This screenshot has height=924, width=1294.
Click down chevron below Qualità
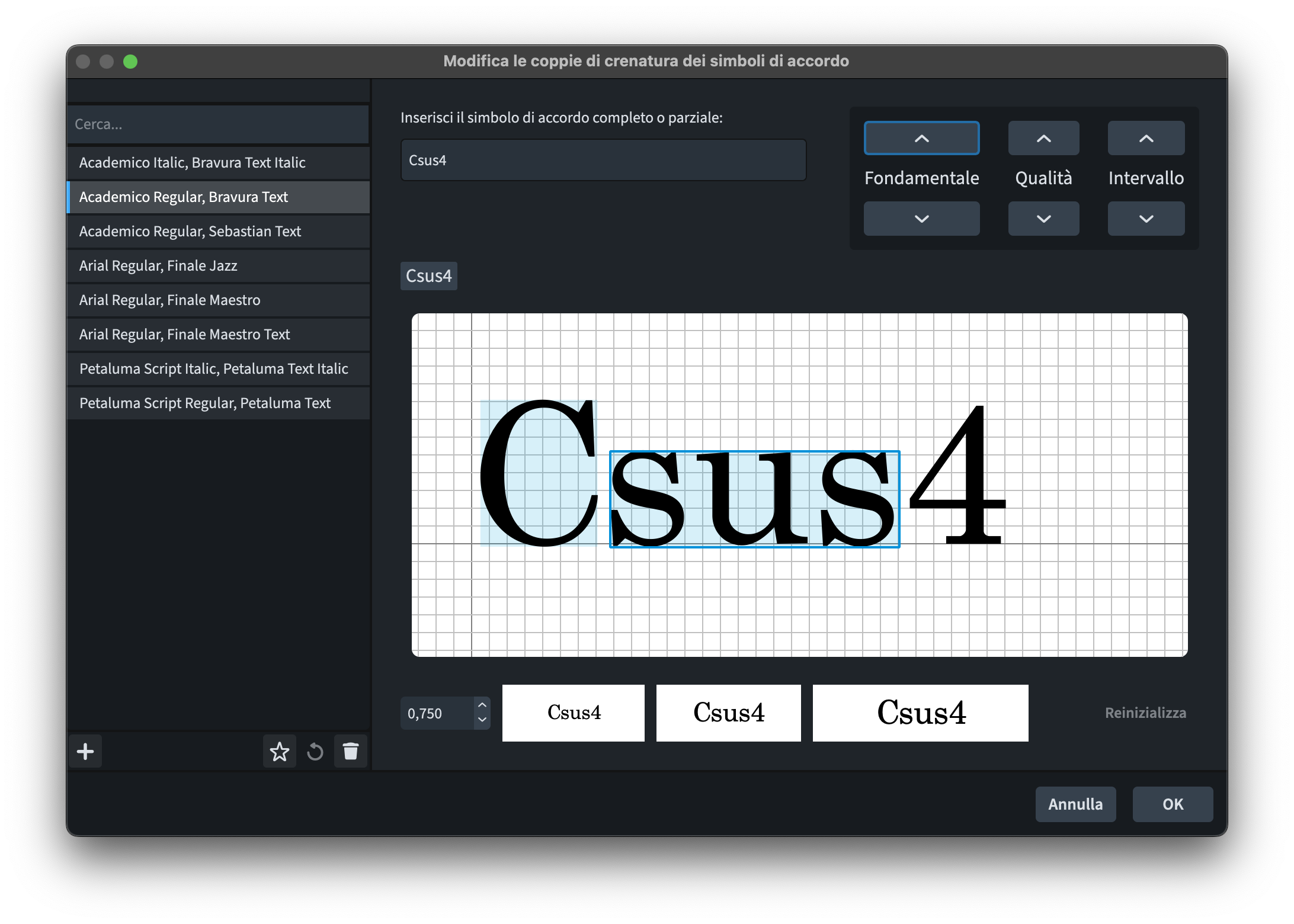[1043, 219]
